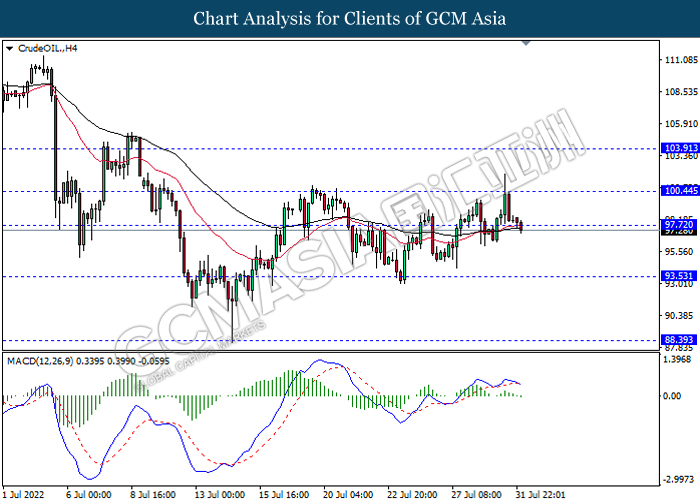Click the 95.560 price axis value
The width and height of the screenshot is (700, 500).
coord(679,252)
